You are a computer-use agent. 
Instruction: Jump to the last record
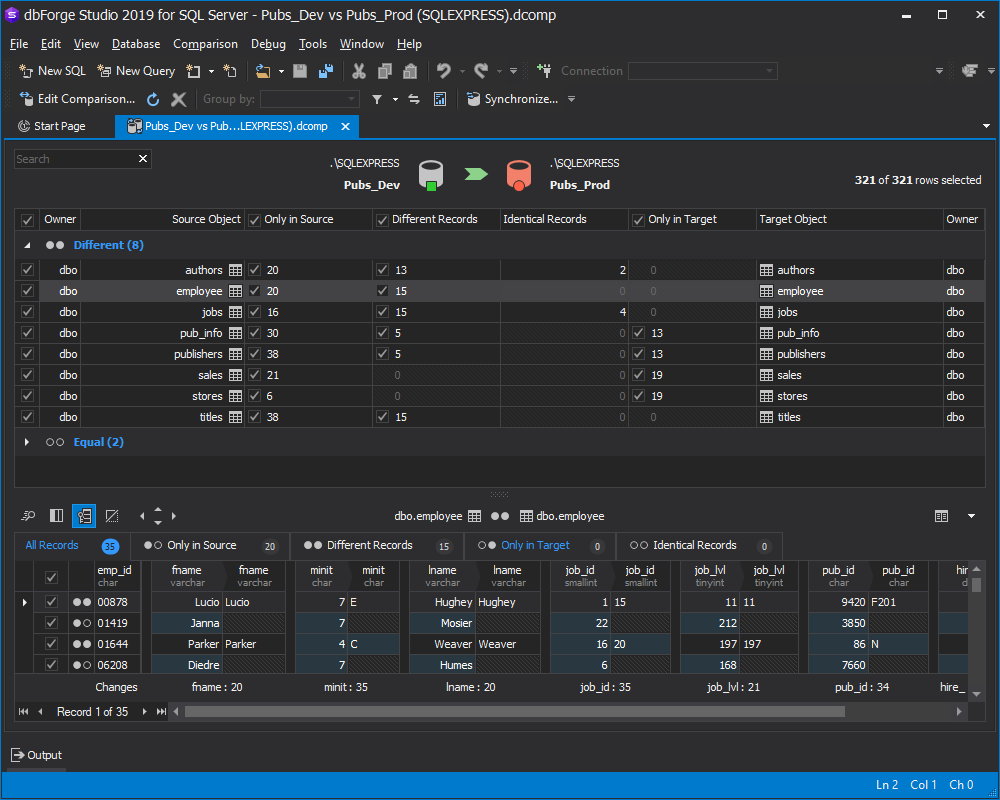pos(161,711)
